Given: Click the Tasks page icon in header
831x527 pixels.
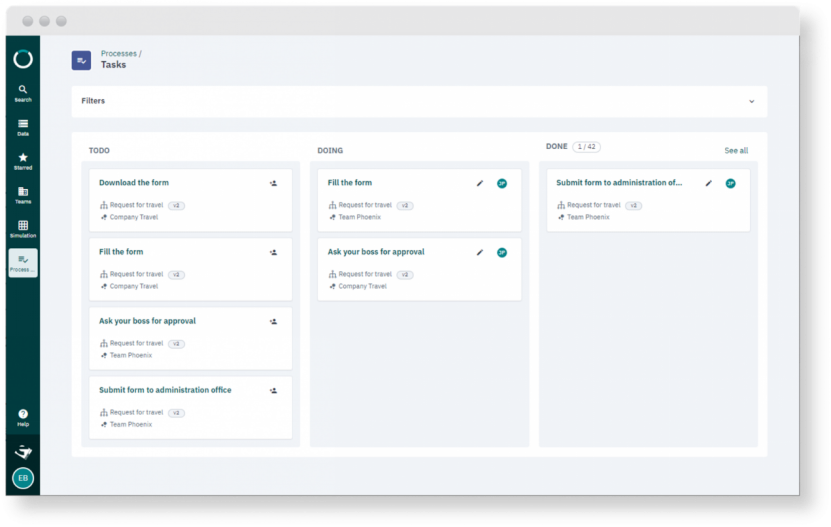Looking at the screenshot, I should pos(81,60).
